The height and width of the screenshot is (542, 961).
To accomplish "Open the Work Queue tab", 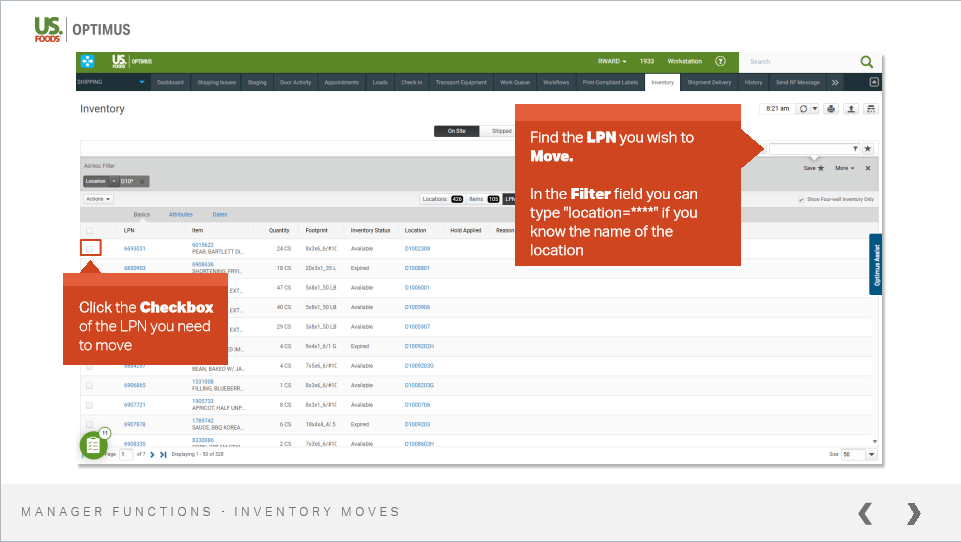I will tap(515, 82).
